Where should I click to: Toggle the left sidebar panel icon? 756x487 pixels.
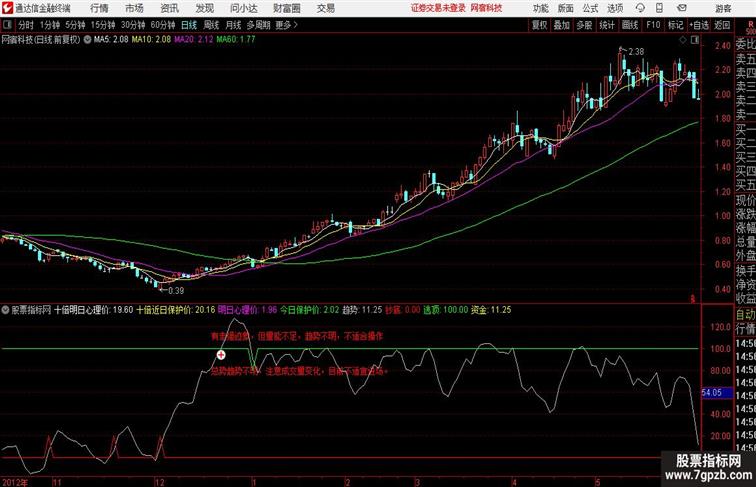[x=7, y=25]
